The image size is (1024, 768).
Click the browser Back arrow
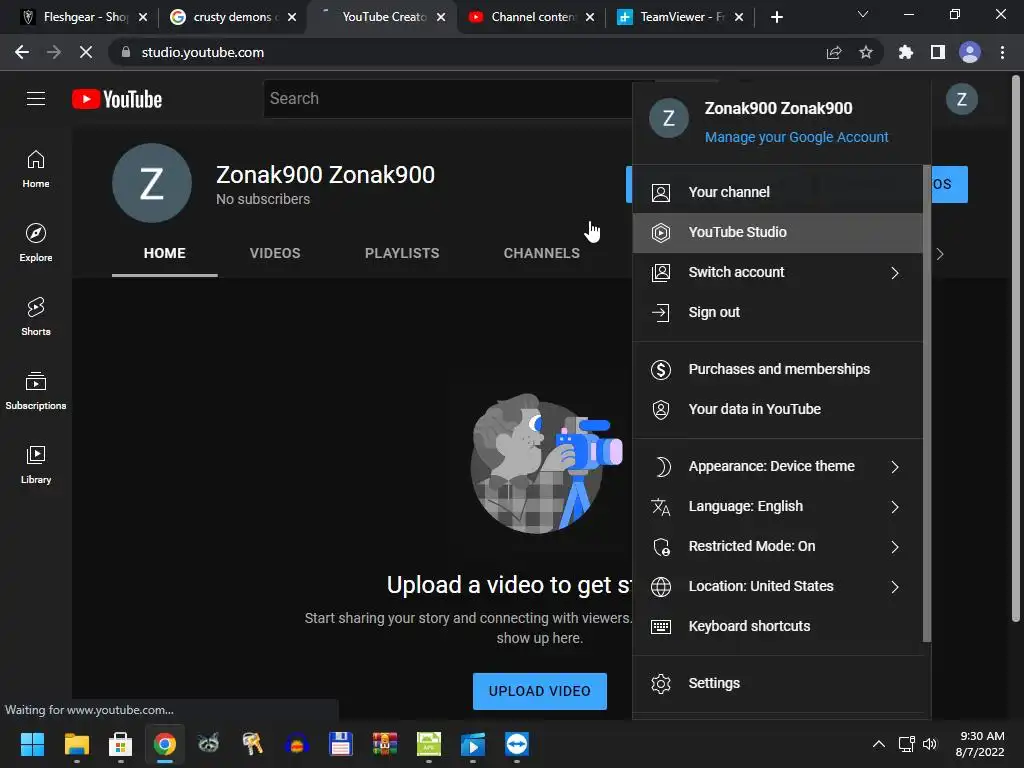click(22, 52)
